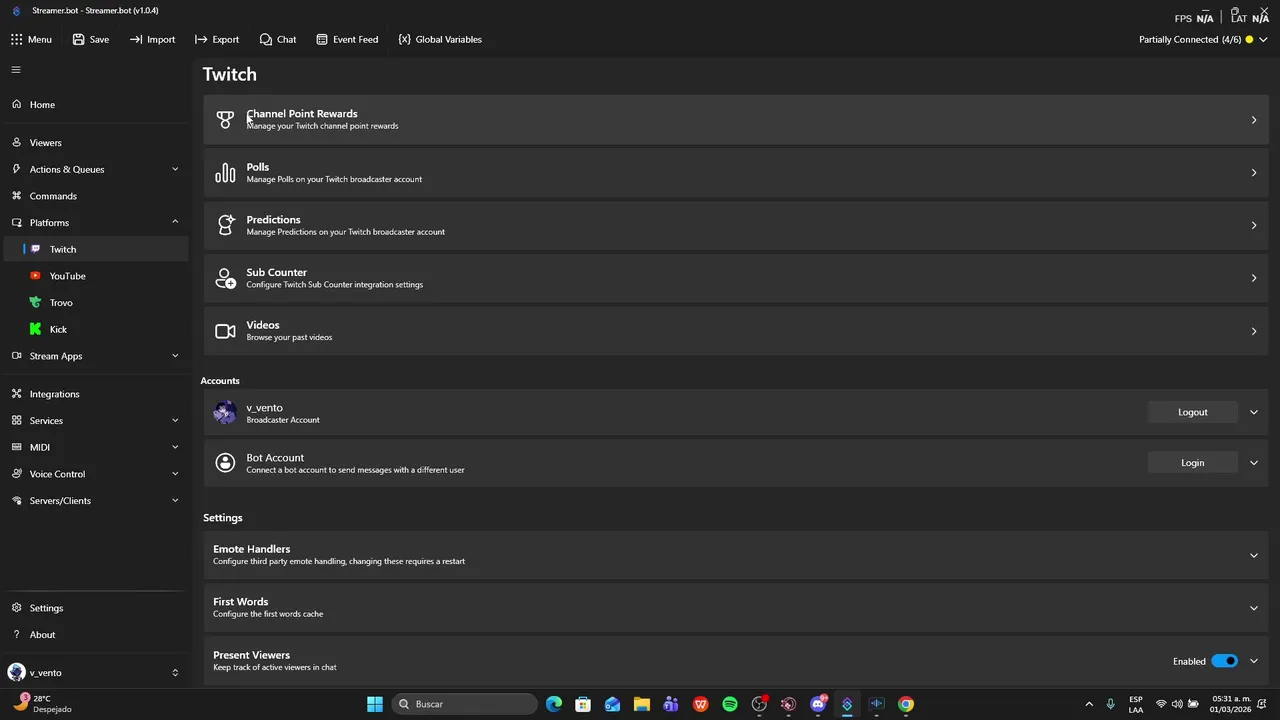
Task: Expand the Actions & Queues chevron
Action: coord(175,169)
